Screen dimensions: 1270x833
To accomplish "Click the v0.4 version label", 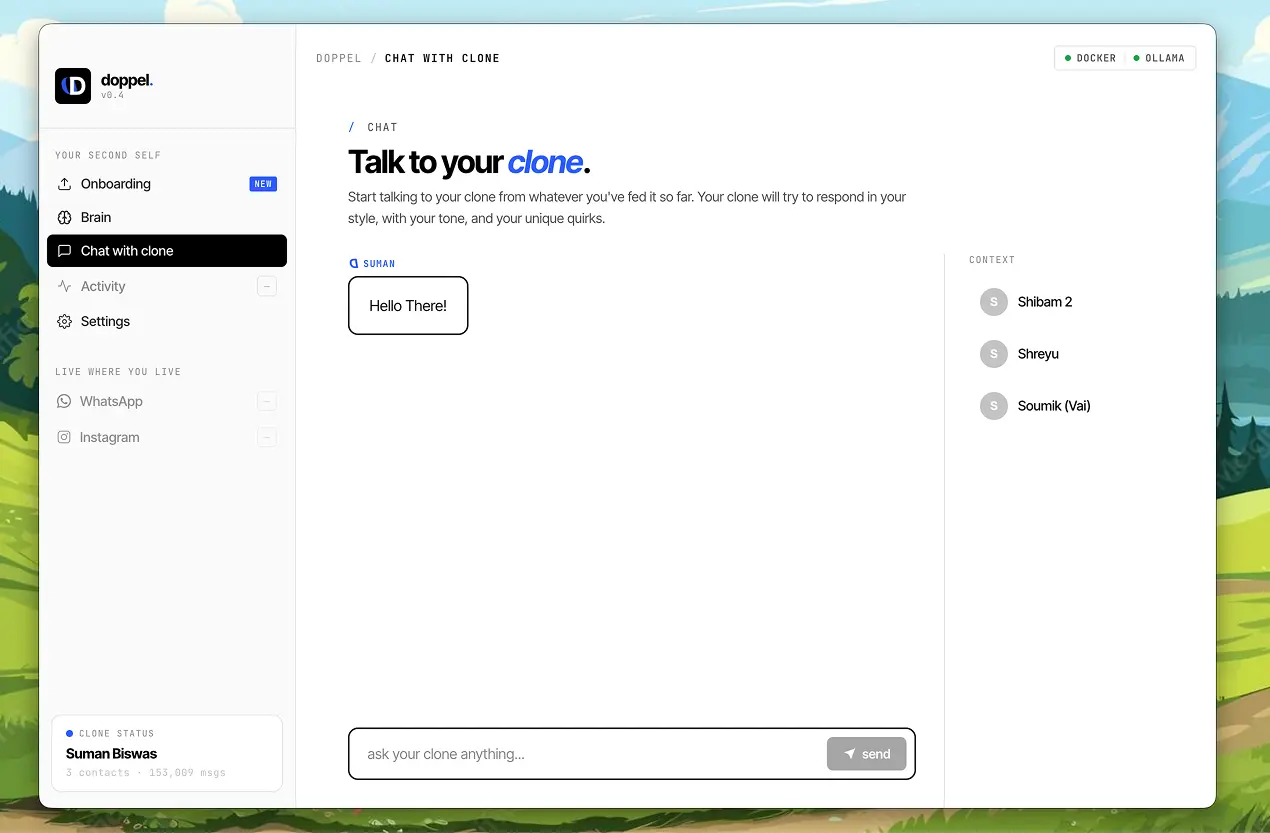I will 111,96.
